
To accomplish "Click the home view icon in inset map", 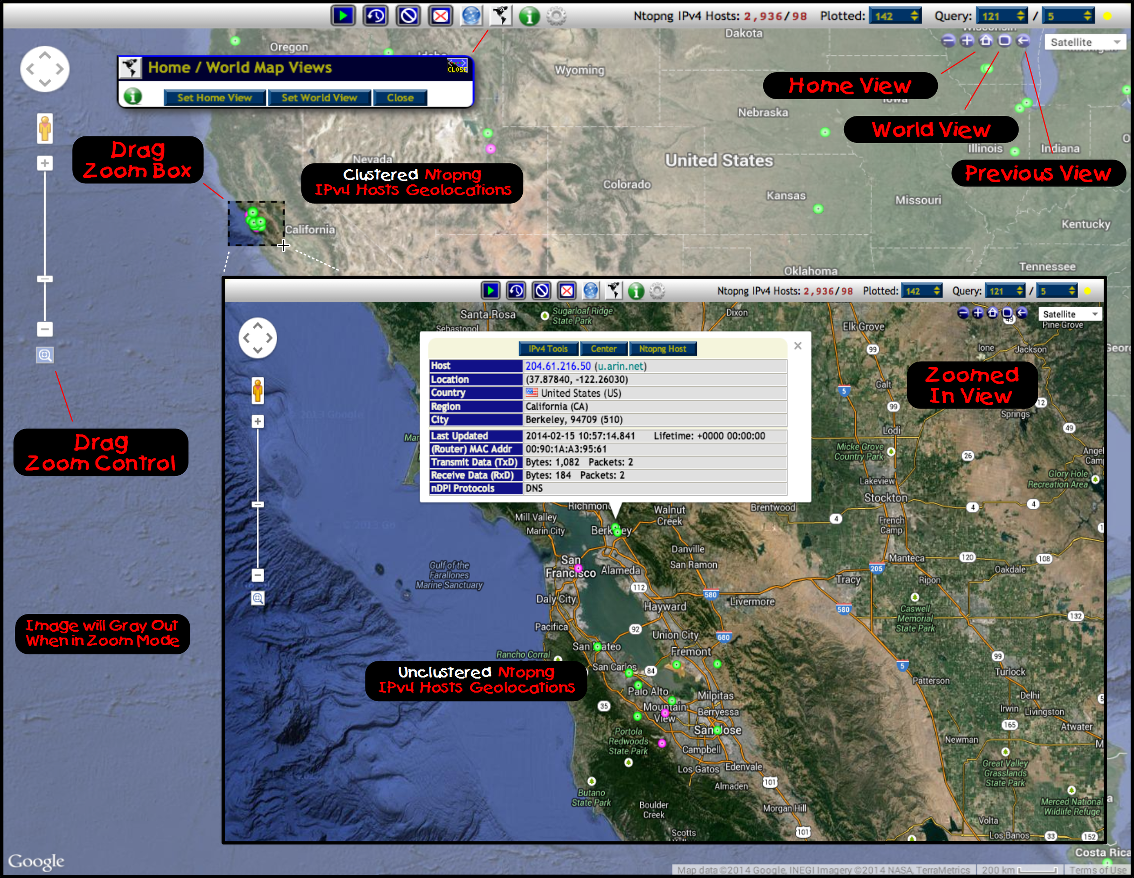I will [x=992, y=313].
